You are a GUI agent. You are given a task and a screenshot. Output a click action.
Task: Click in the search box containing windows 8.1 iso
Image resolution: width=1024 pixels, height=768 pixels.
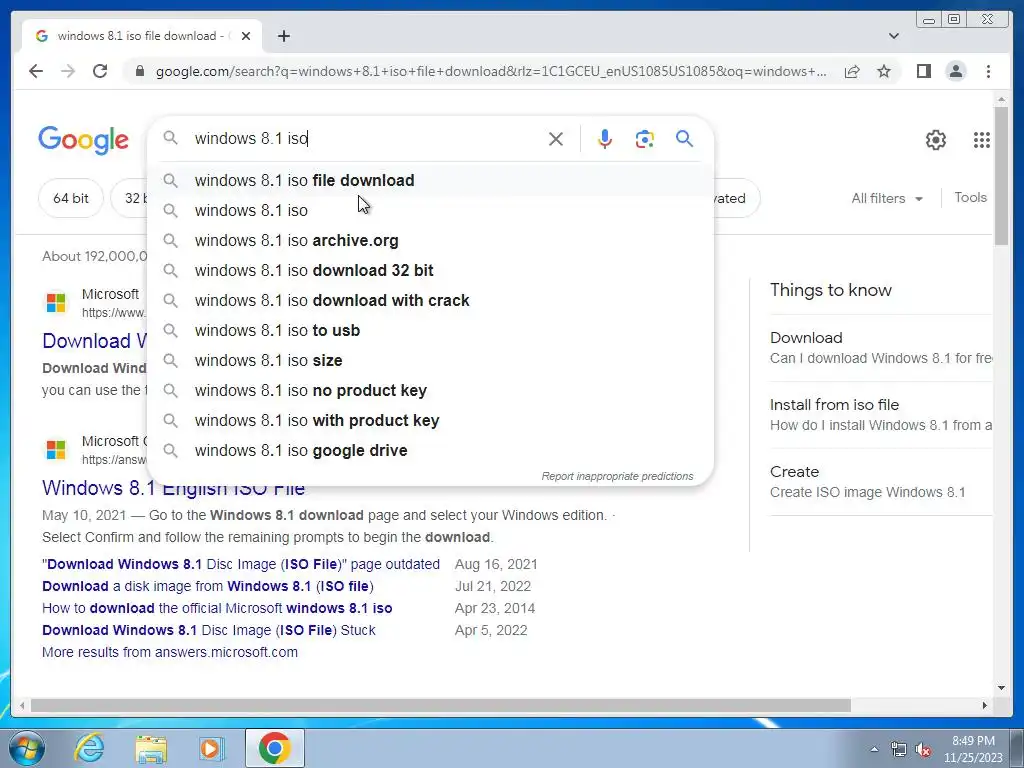(366, 138)
